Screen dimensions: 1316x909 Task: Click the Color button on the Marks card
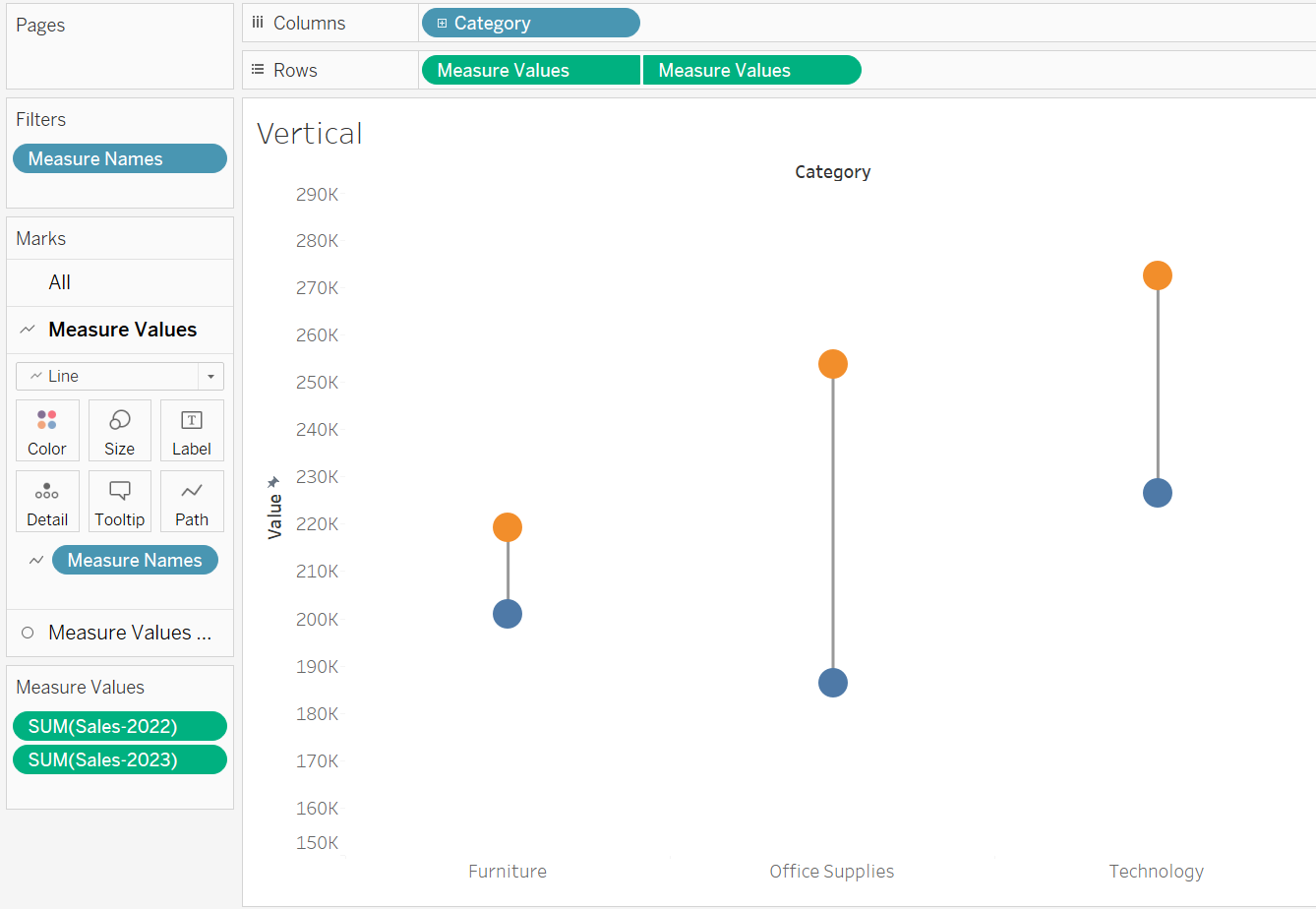[47, 430]
